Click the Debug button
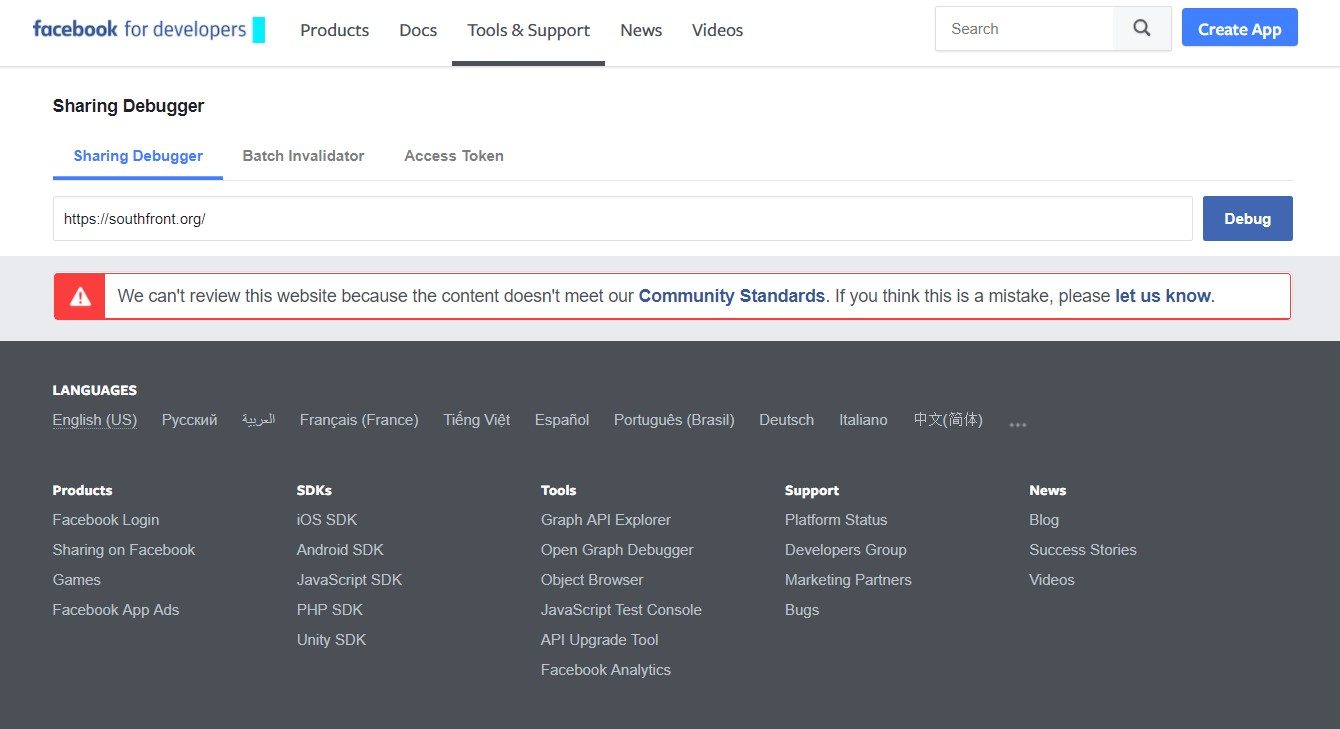Image resolution: width=1340 pixels, height=729 pixels. click(x=1247, y=218)
